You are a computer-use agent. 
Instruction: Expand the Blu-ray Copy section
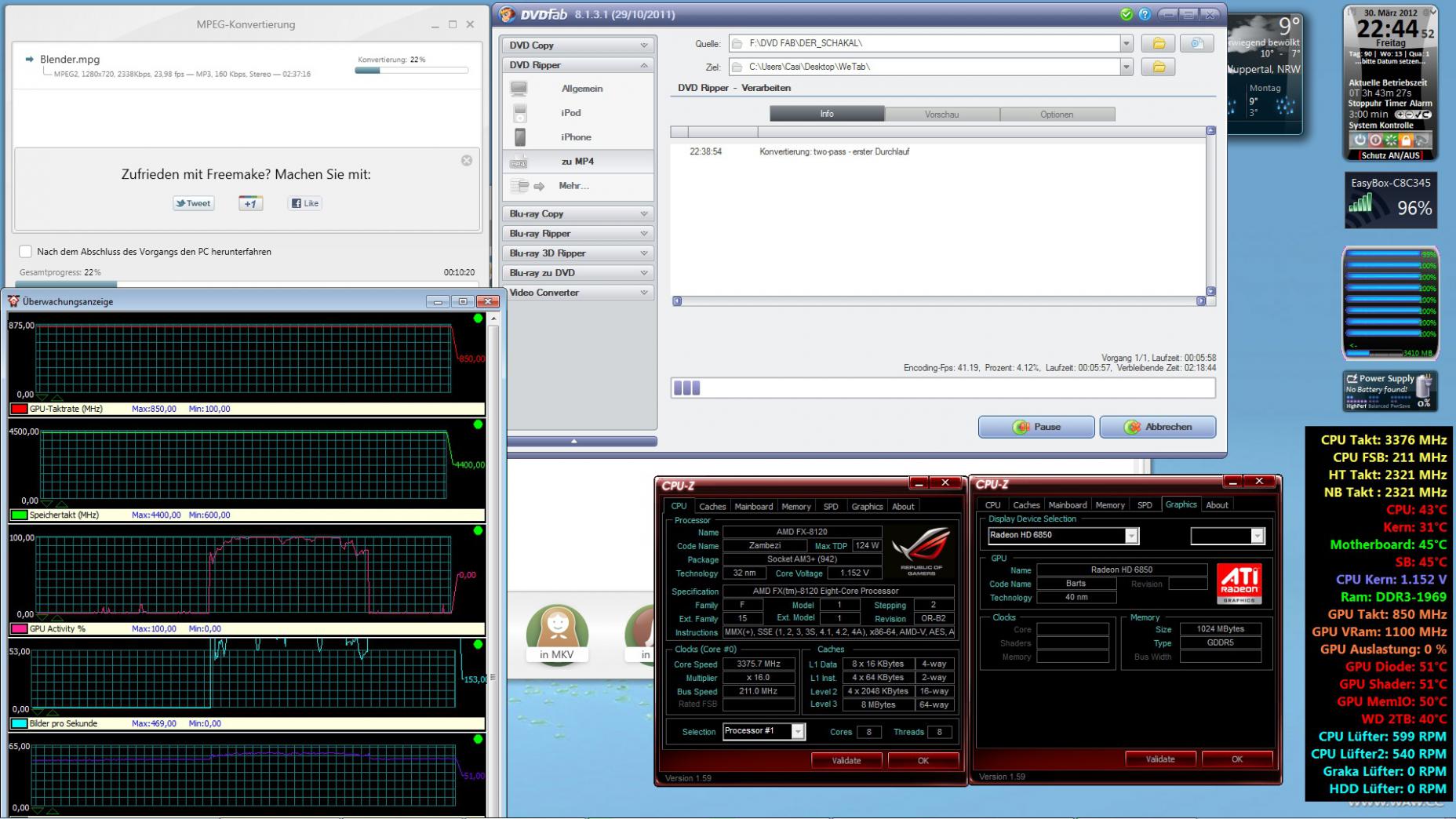tap(577, 213)
